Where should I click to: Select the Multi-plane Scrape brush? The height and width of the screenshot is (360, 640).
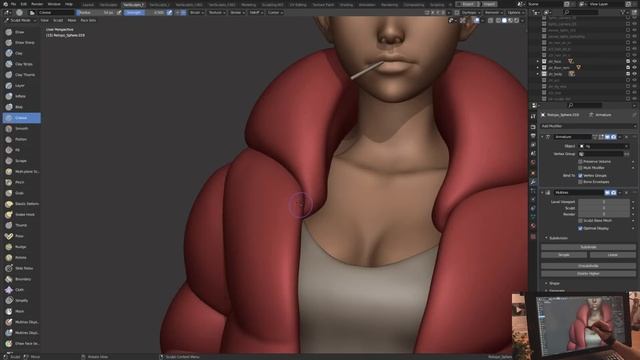[21, 171]
